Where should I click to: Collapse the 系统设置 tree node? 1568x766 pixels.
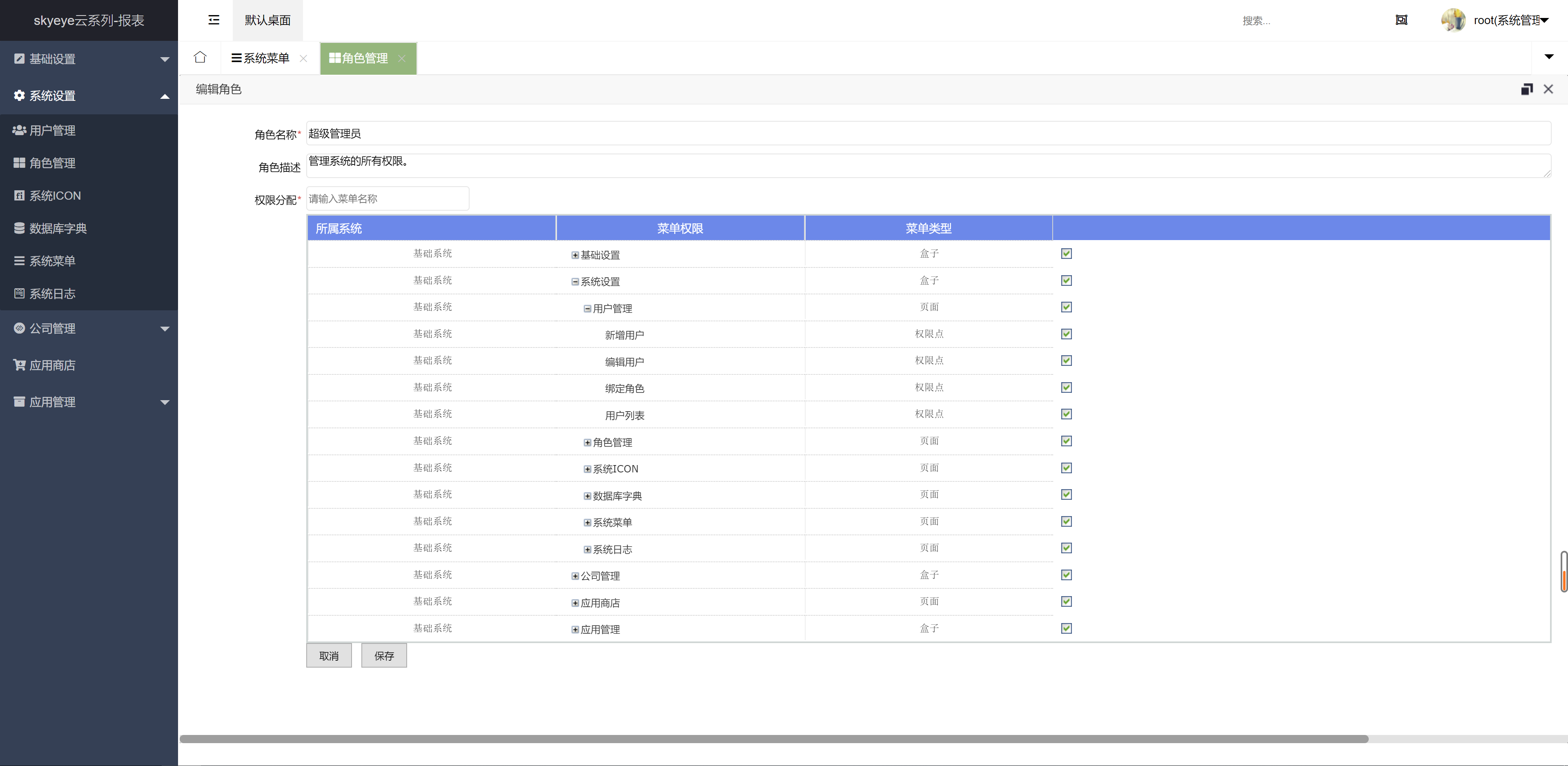pos(575,282)
